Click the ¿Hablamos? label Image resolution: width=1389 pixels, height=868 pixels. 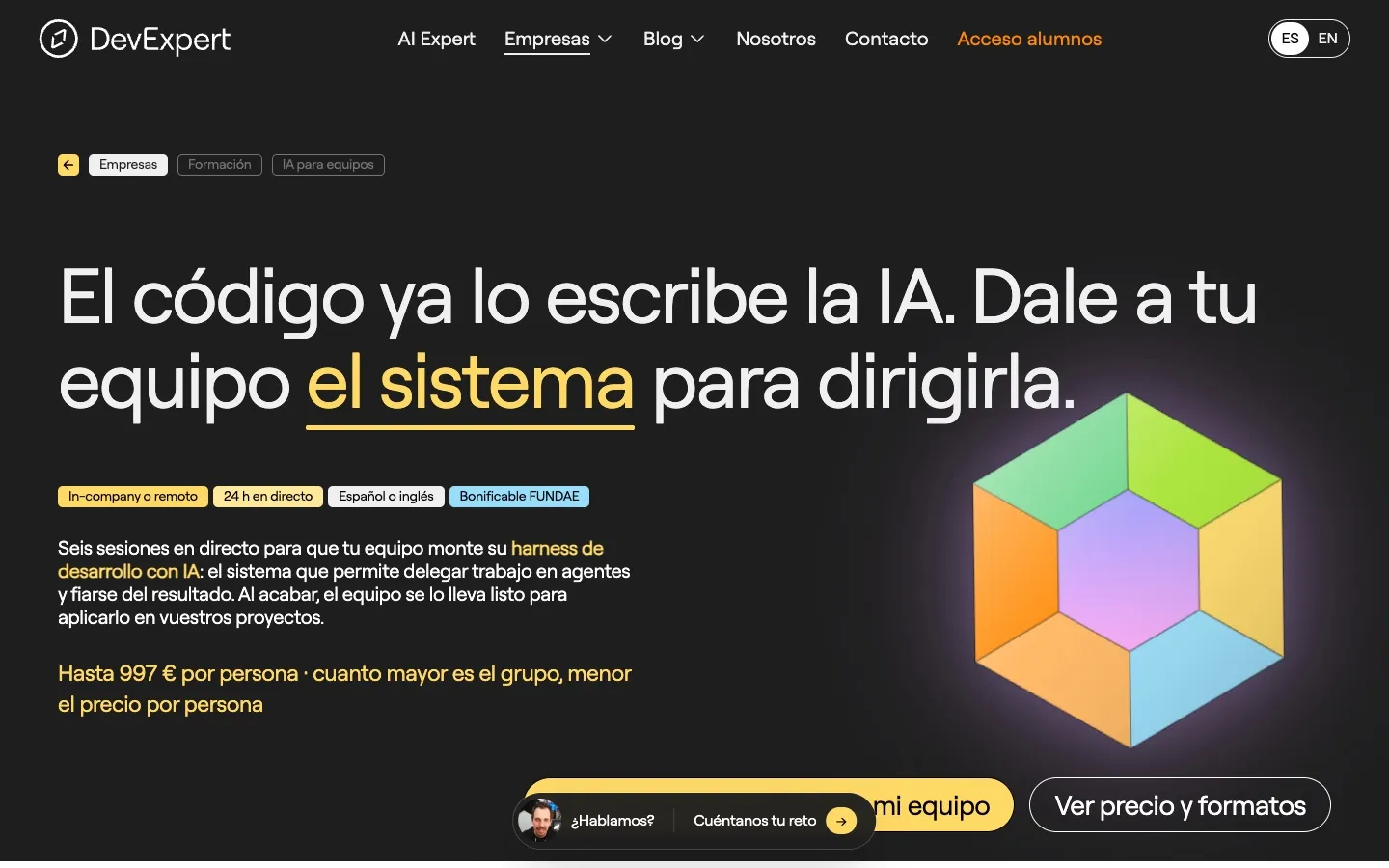point(613,821)
